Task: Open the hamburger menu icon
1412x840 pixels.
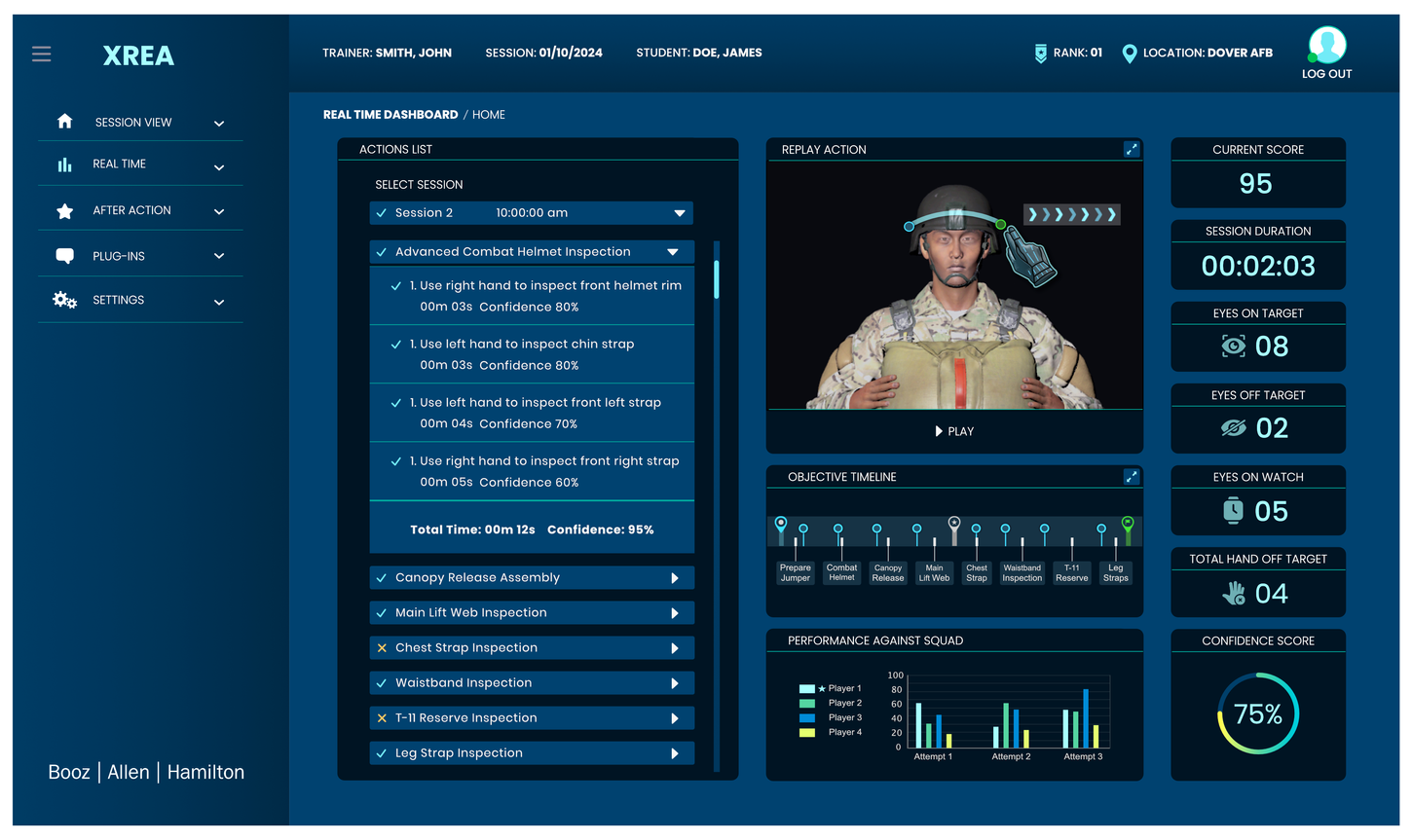Action: (x=41, y=55)
